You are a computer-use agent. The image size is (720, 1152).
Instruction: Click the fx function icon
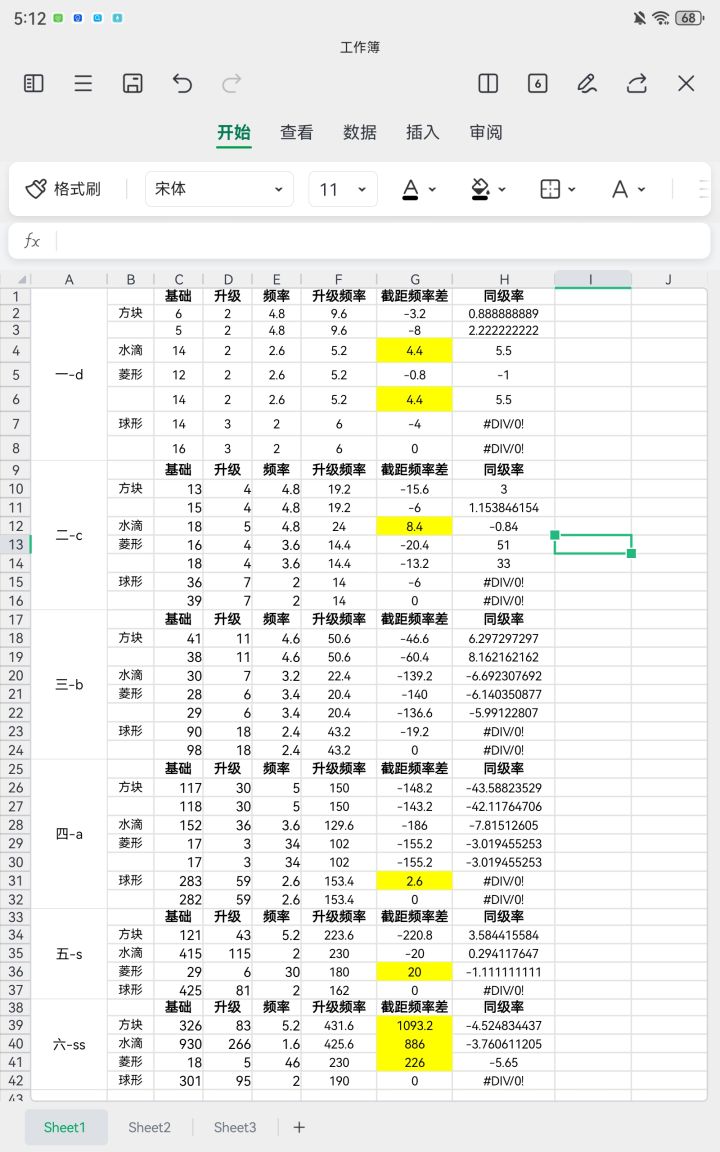[x=32, y=241]
